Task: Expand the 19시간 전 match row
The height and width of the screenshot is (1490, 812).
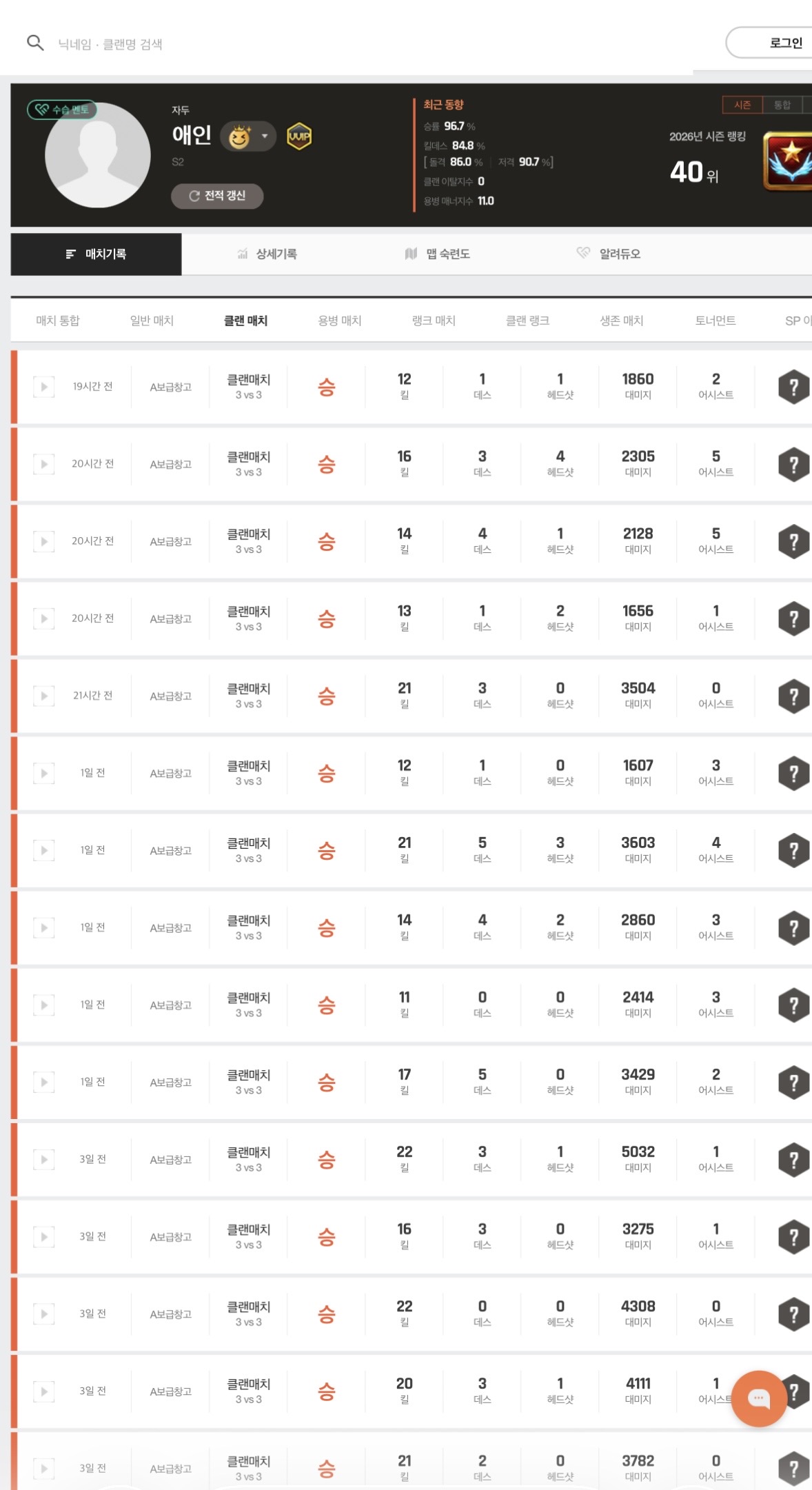Action: pos(44,387)
